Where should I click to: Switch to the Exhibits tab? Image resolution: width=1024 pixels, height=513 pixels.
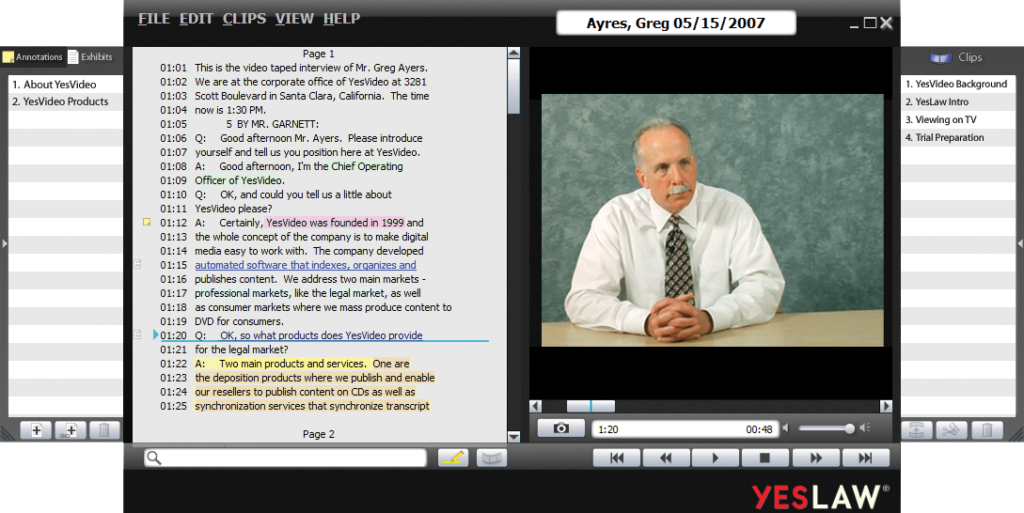(x=90, y=57)
